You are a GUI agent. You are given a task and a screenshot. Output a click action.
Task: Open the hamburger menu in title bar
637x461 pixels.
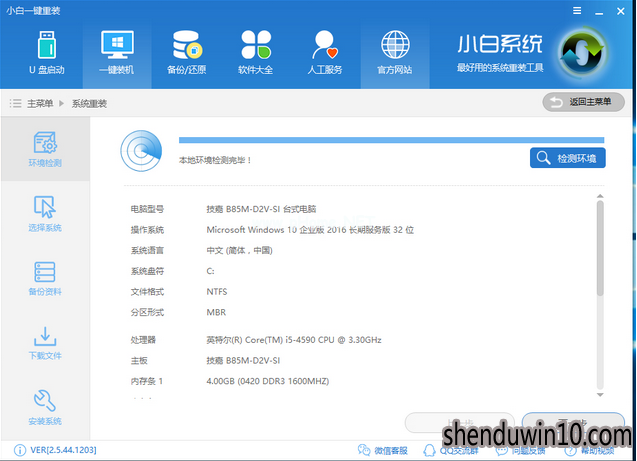577,11
